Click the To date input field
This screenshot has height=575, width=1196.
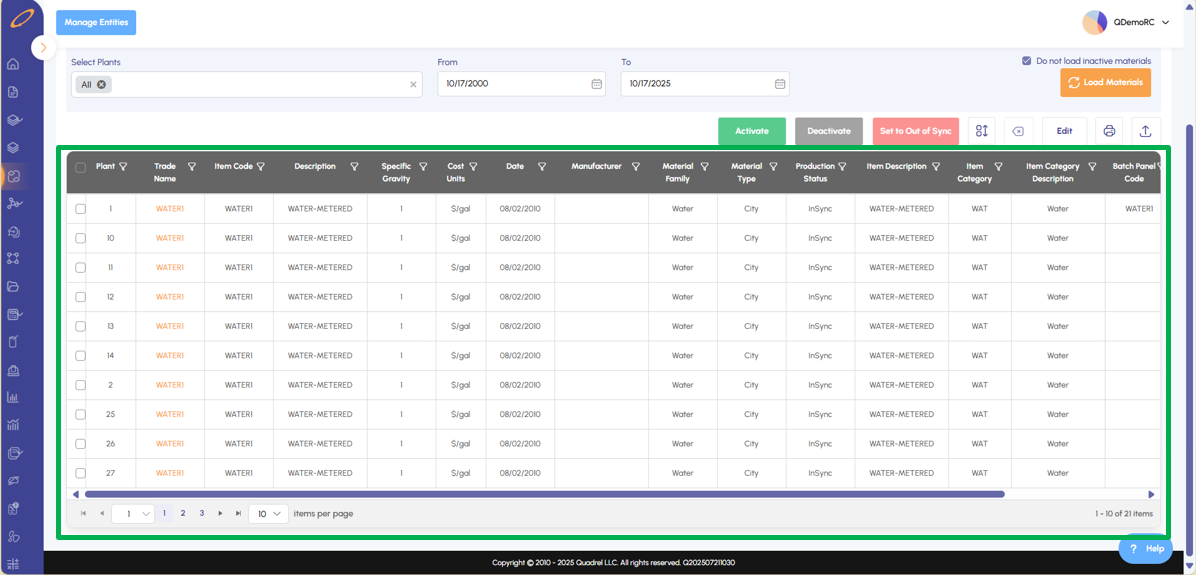click(695, 84)
